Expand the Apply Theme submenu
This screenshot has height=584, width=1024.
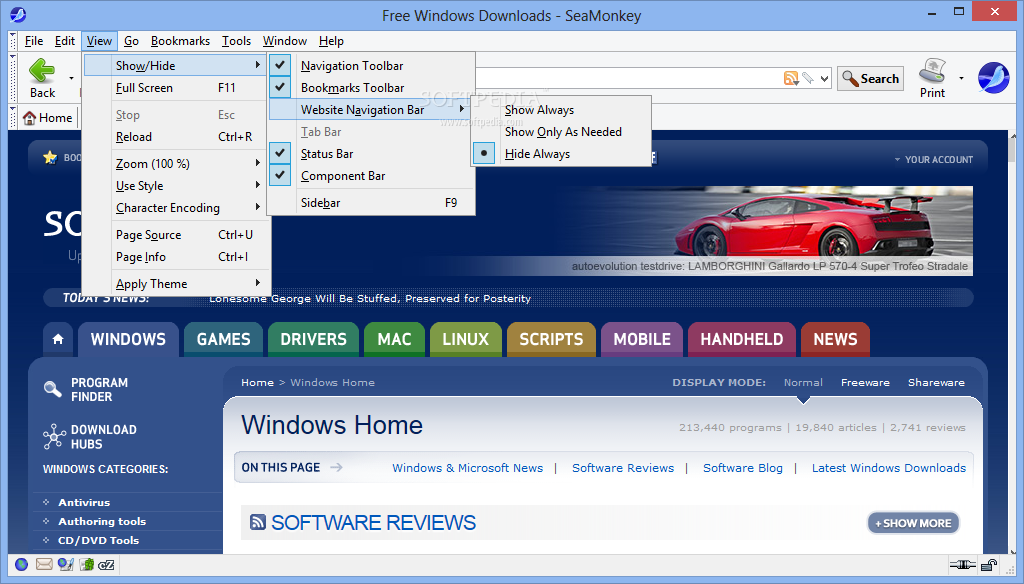pos(175,284)
